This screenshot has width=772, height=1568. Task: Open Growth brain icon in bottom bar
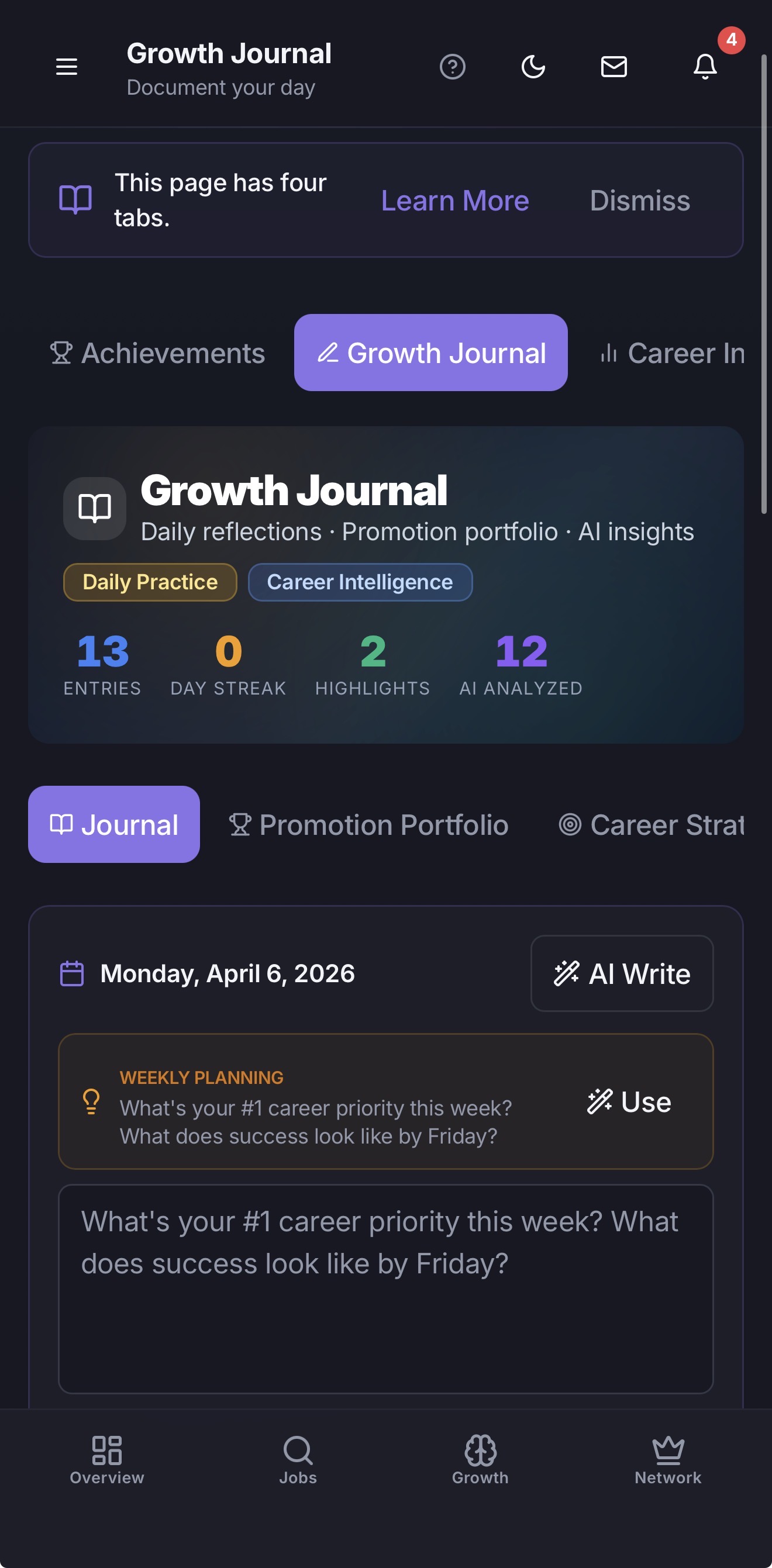click(x=480, y=1461)
